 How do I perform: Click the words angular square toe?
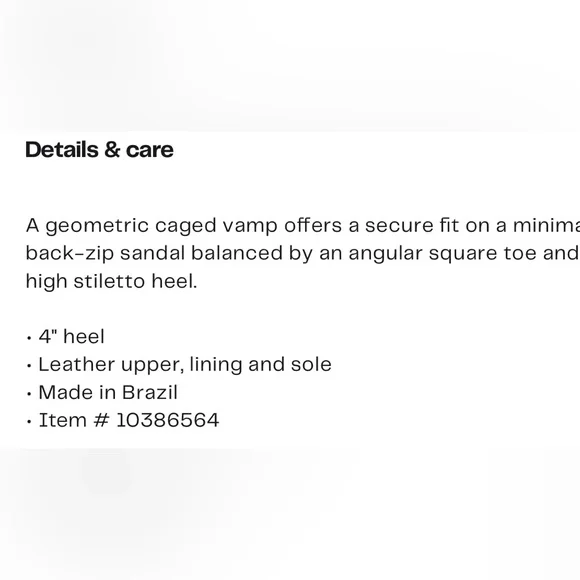442,254
